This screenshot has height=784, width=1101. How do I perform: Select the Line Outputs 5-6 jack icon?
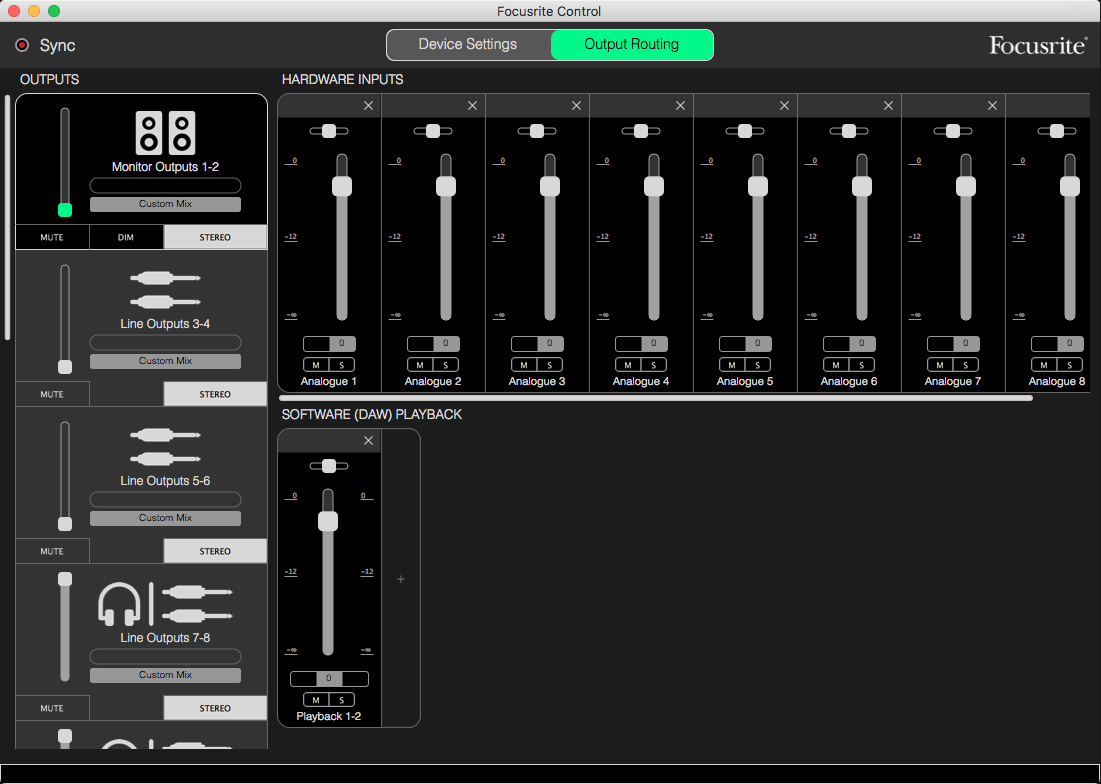[165, 447]
